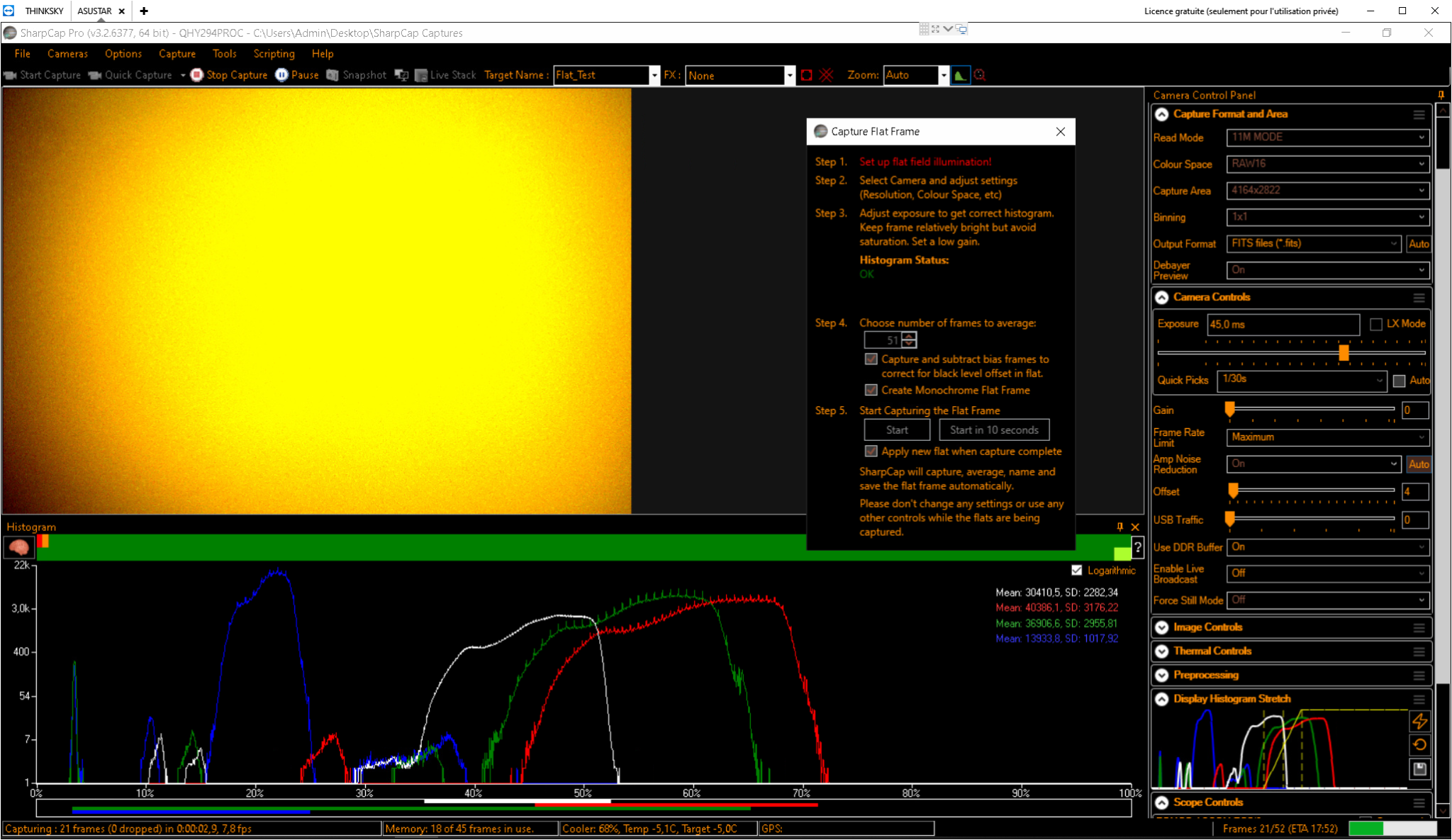Open the Colour Space dropdown

click(x=1327, y=164)
